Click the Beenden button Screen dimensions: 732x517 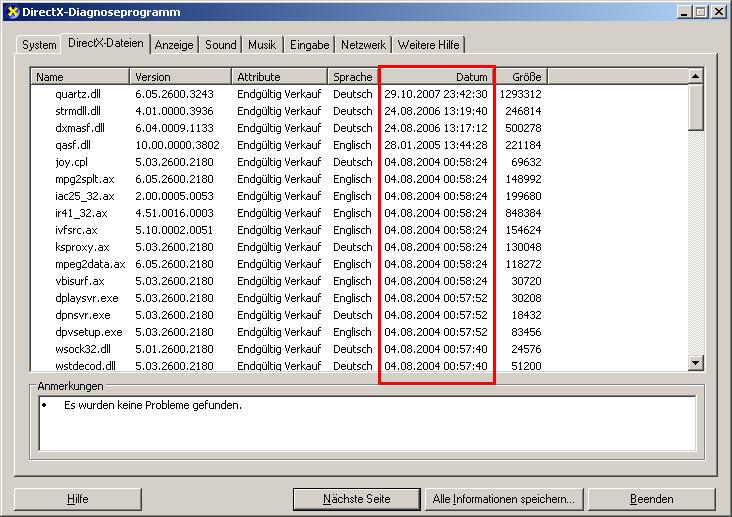(652, 499)
